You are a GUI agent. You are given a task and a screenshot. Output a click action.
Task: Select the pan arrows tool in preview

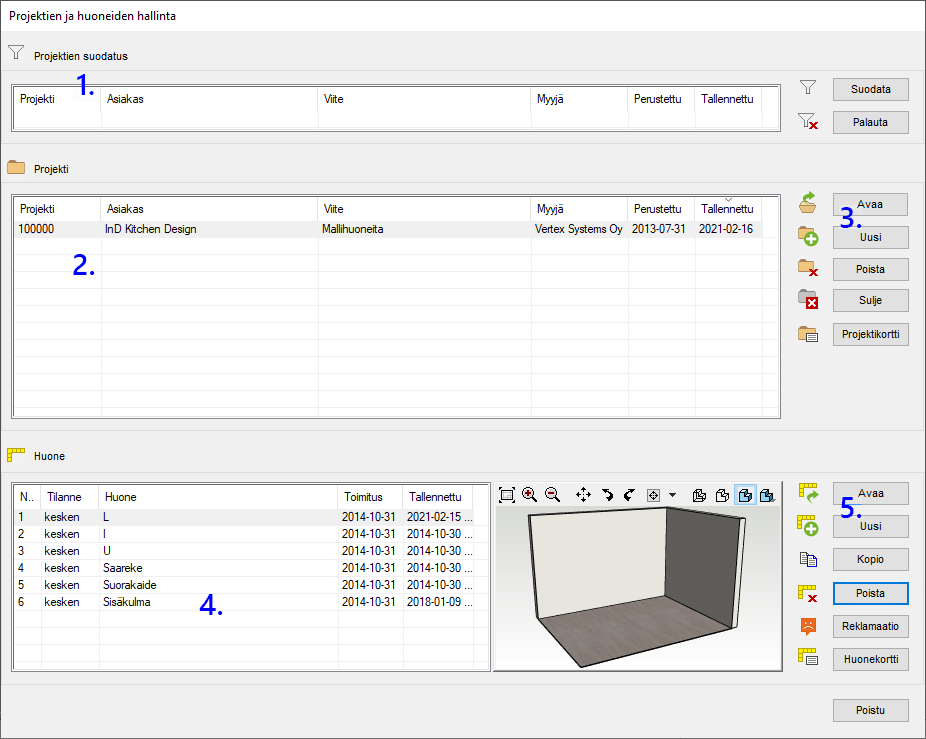pyautogui.click(x=583, y=495)
